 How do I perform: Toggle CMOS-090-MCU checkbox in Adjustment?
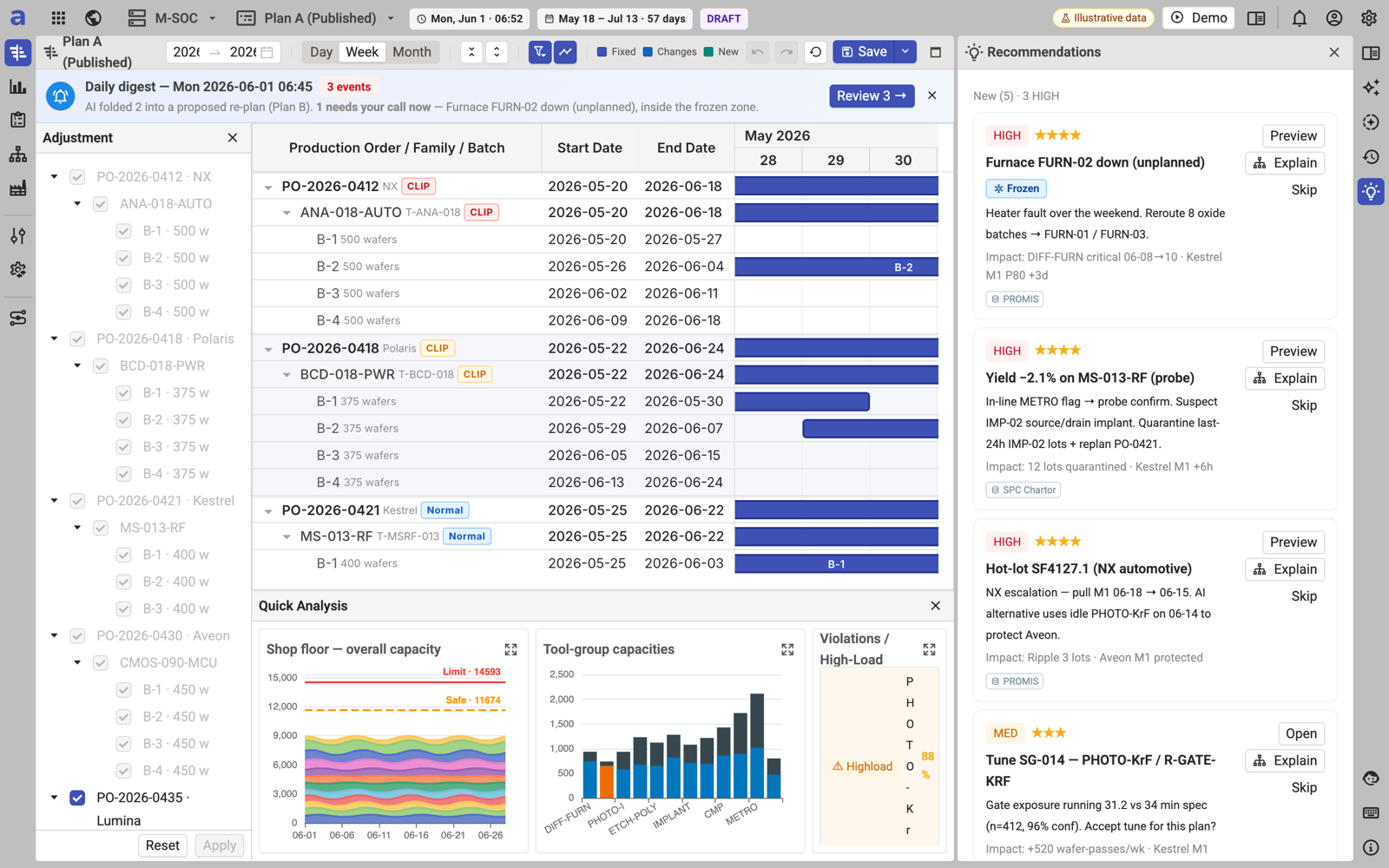pyautogui.click(x=101, y=663)
